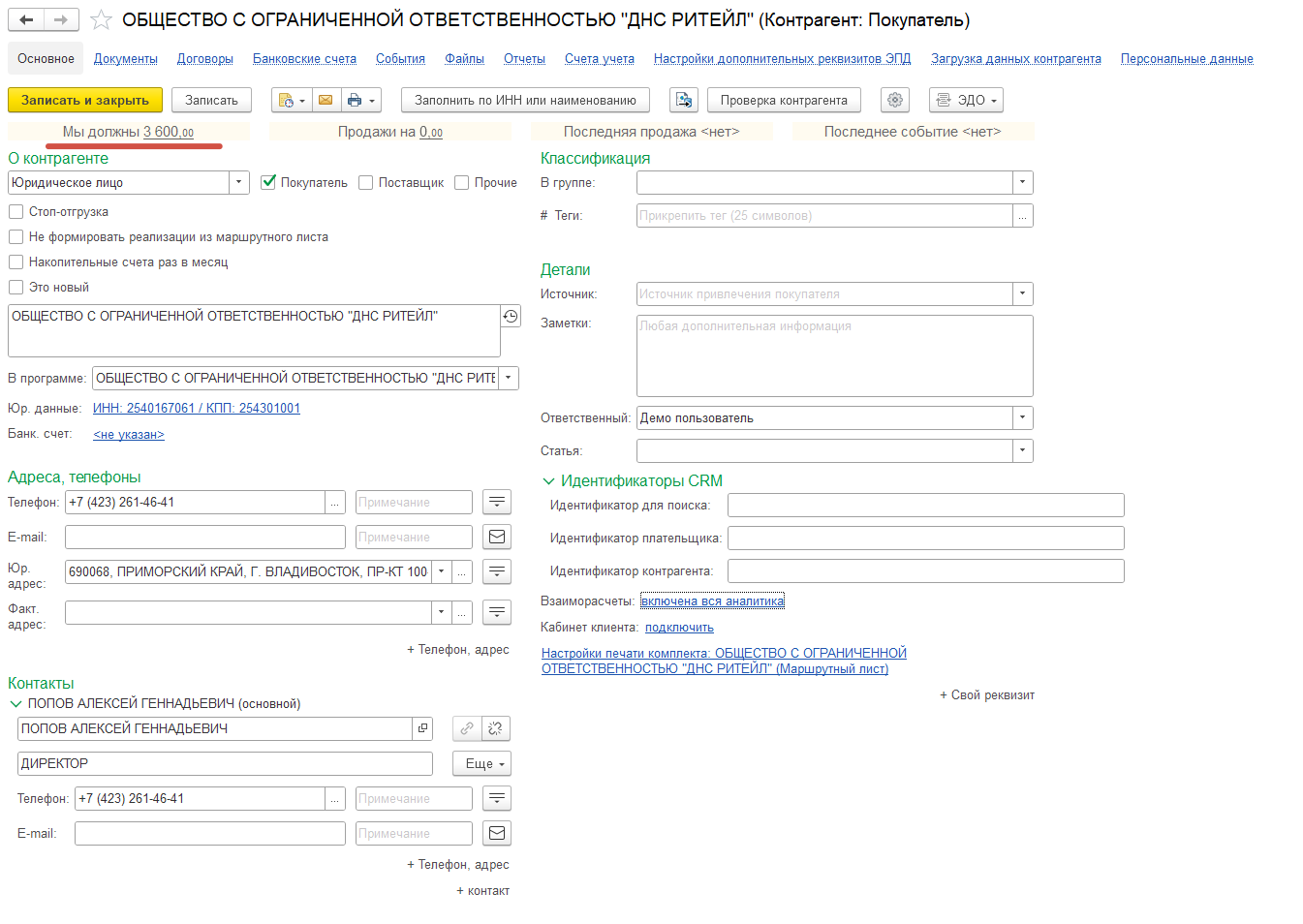The image size is (1303, 924).
Task: Switch to the Документы tab
Action: [126, 59]
